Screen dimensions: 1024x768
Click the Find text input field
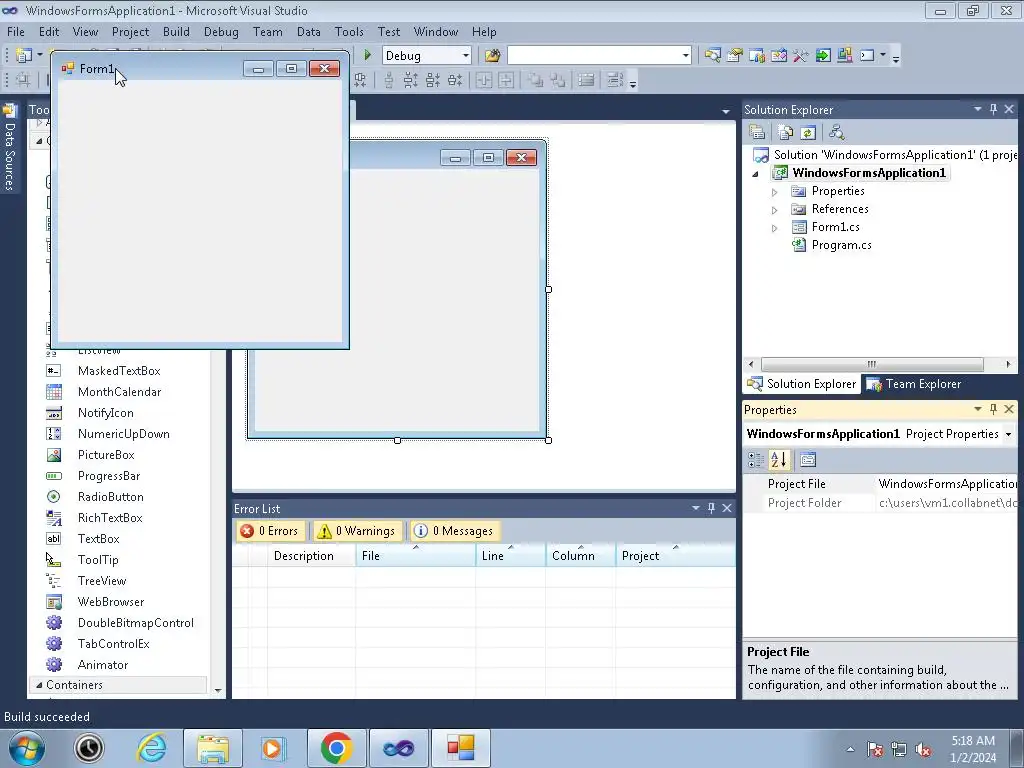[594, 56]
